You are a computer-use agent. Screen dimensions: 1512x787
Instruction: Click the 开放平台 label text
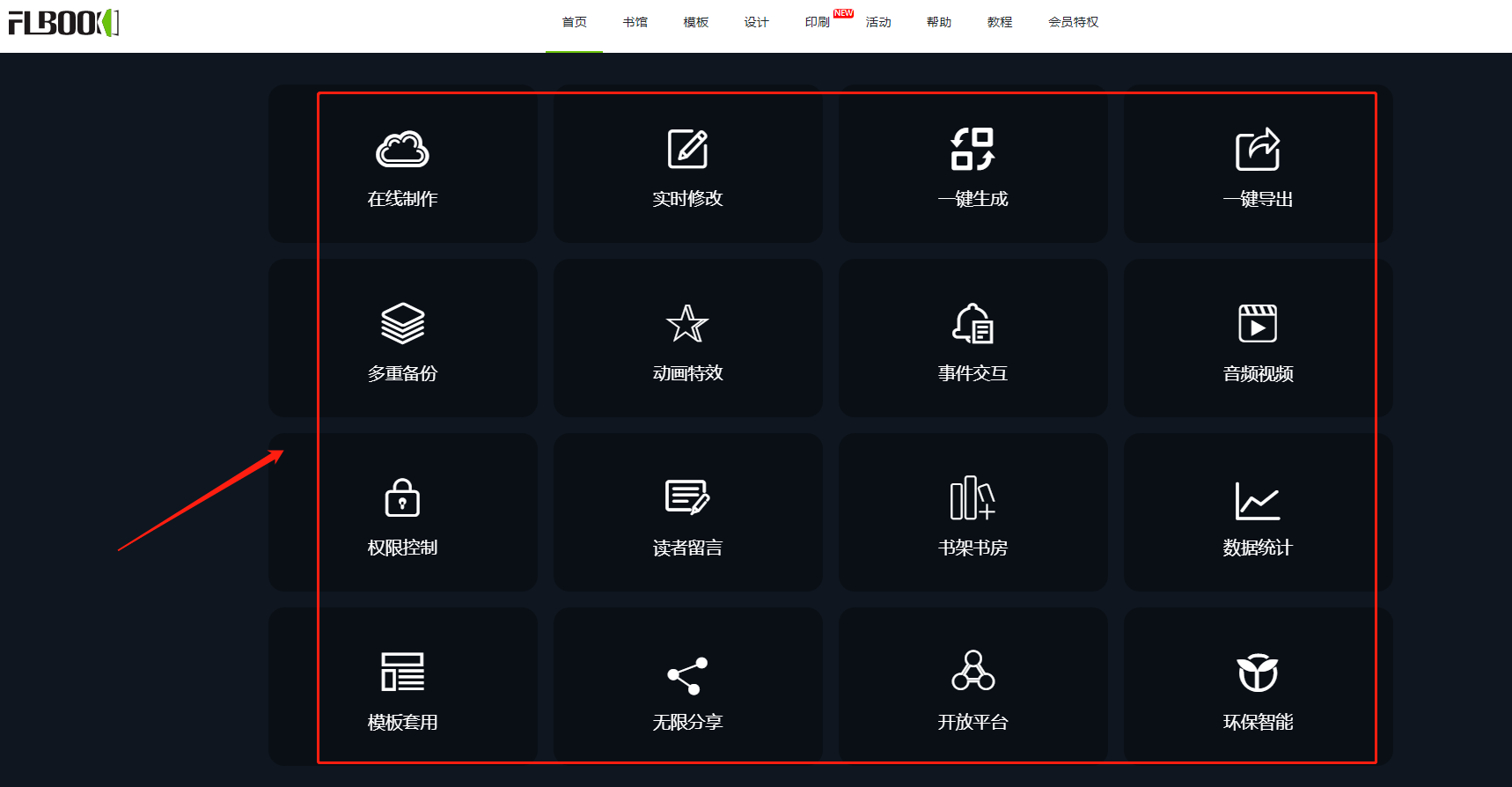tap(973, 722)
